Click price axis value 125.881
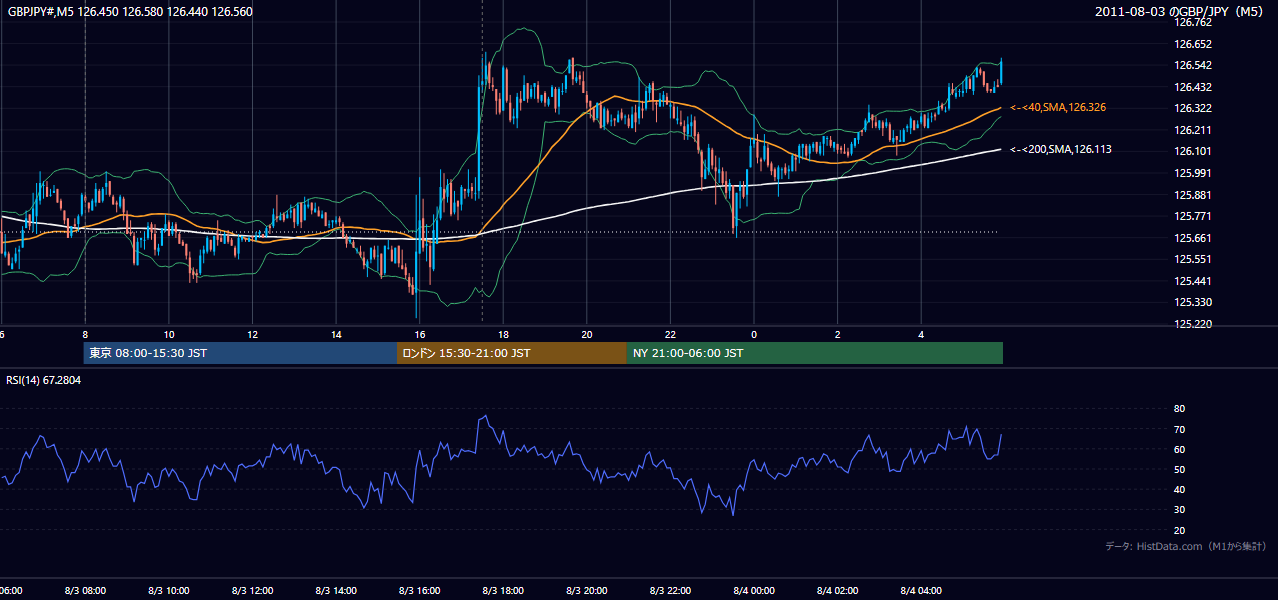Image resolution: width=1278 pixels, height=600 pixels. (1193, 195)
